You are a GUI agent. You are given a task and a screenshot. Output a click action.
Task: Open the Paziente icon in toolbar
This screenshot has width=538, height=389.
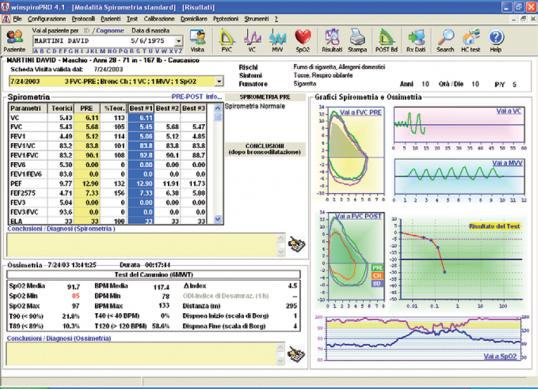point(14,40)
